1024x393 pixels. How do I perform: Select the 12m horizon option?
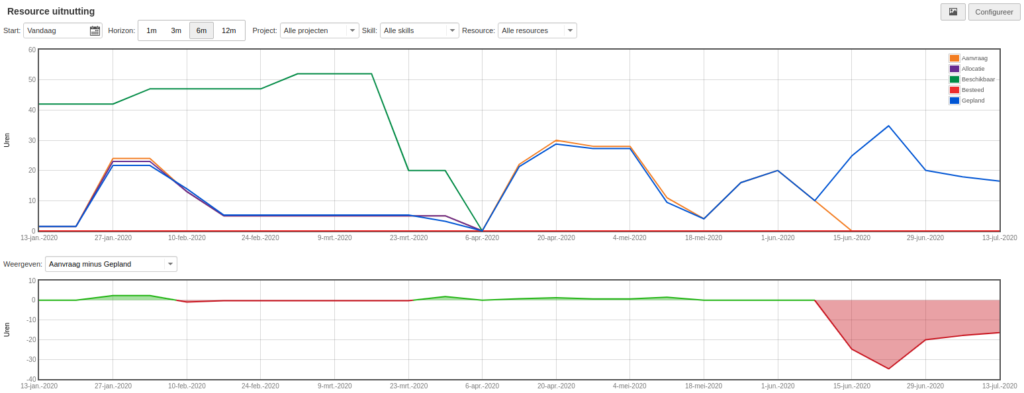point(229,31)
